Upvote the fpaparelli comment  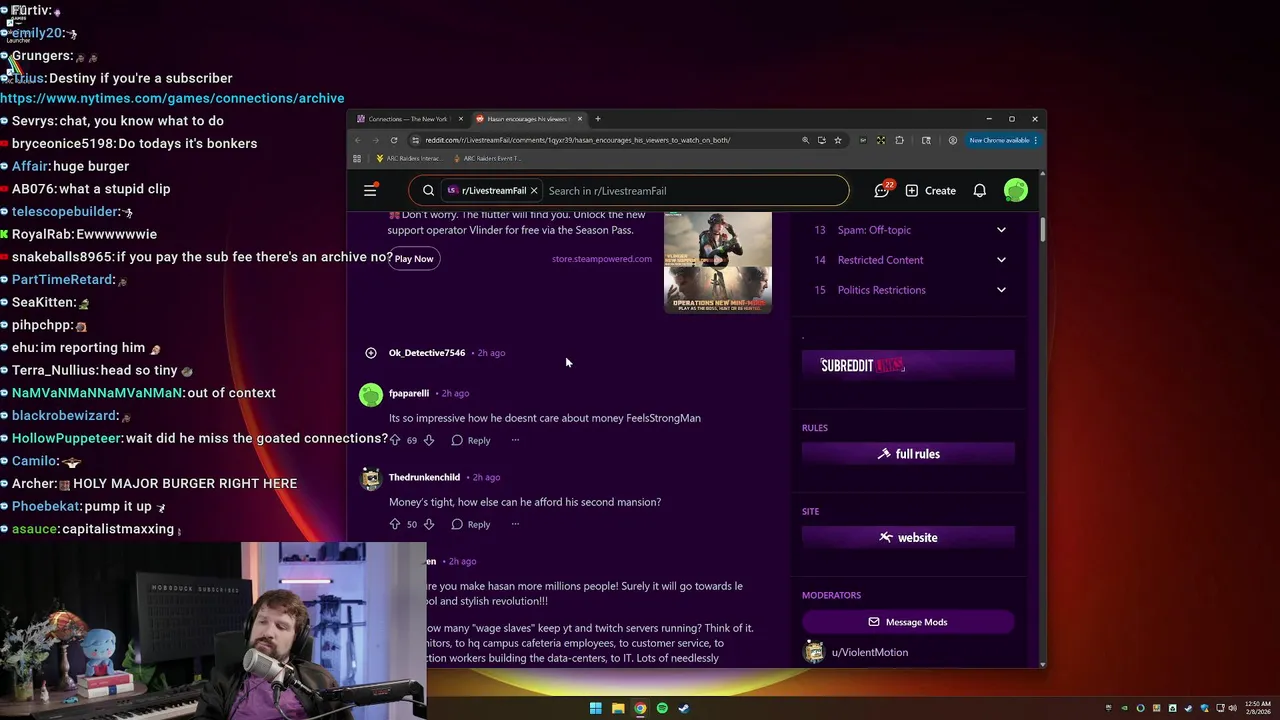click(x=395, y=440)
